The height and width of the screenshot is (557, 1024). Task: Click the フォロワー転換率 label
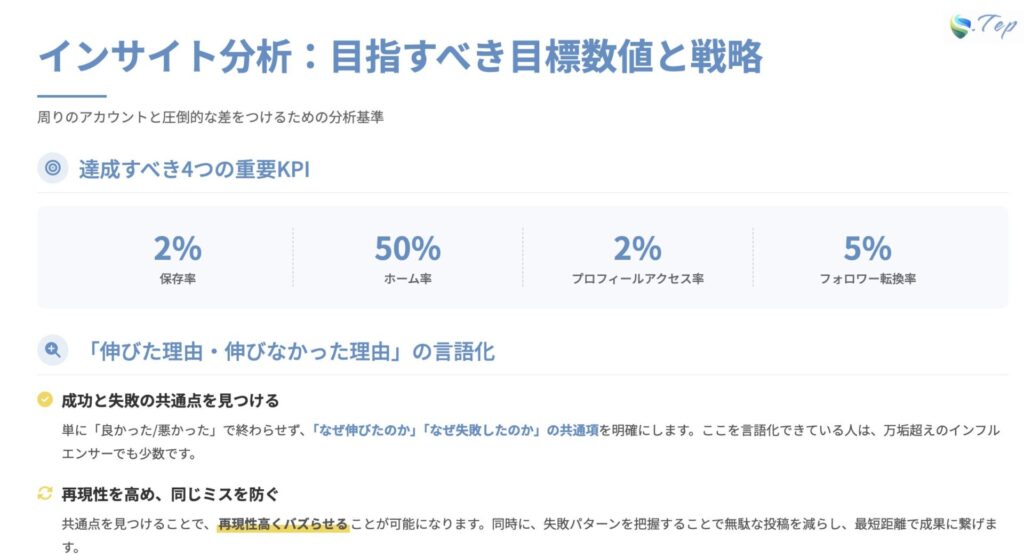[867, 278]
